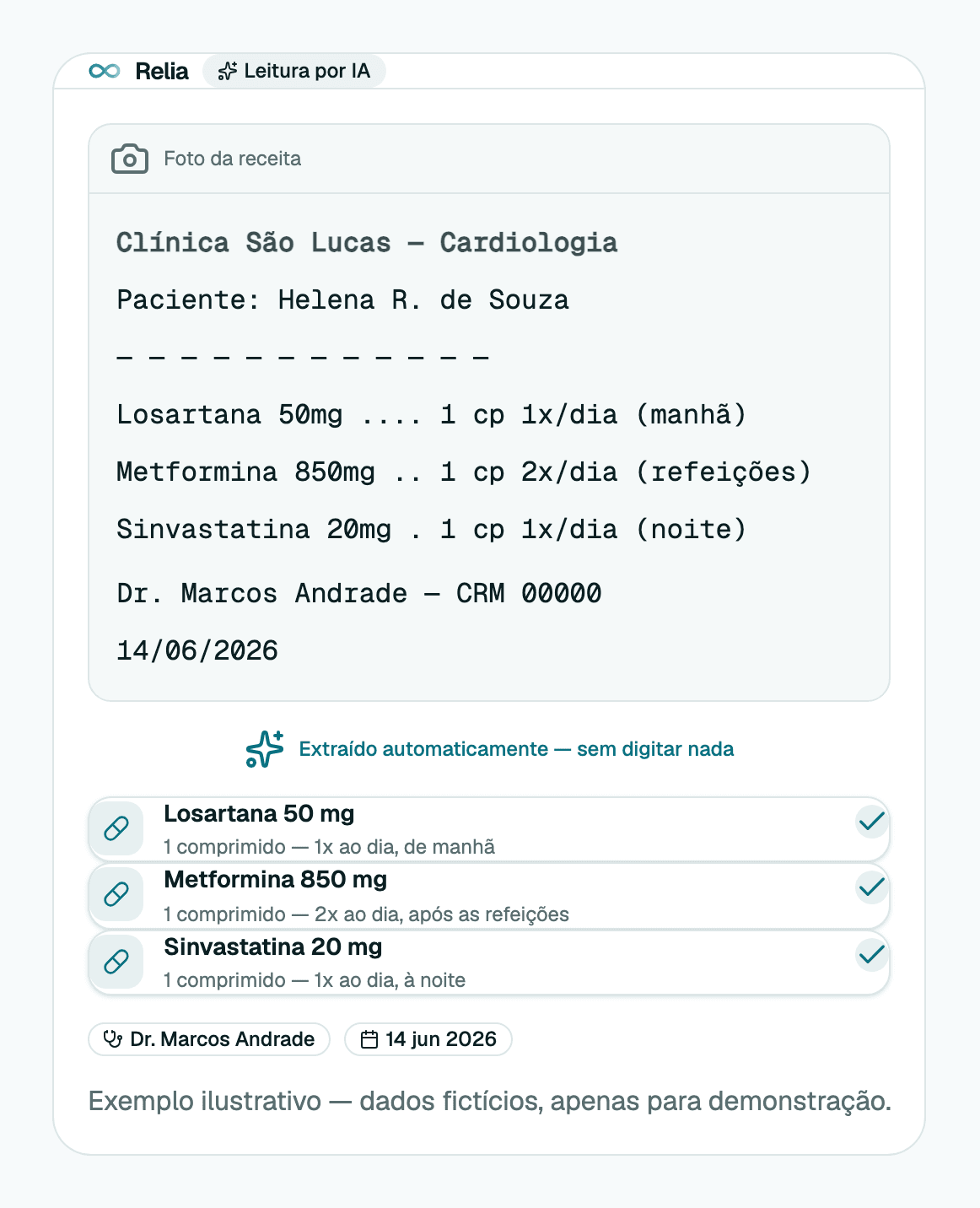
Task: Click the pill icon for Metformina 850 mg
Action: pyautogui.click(x=116, y=894)
